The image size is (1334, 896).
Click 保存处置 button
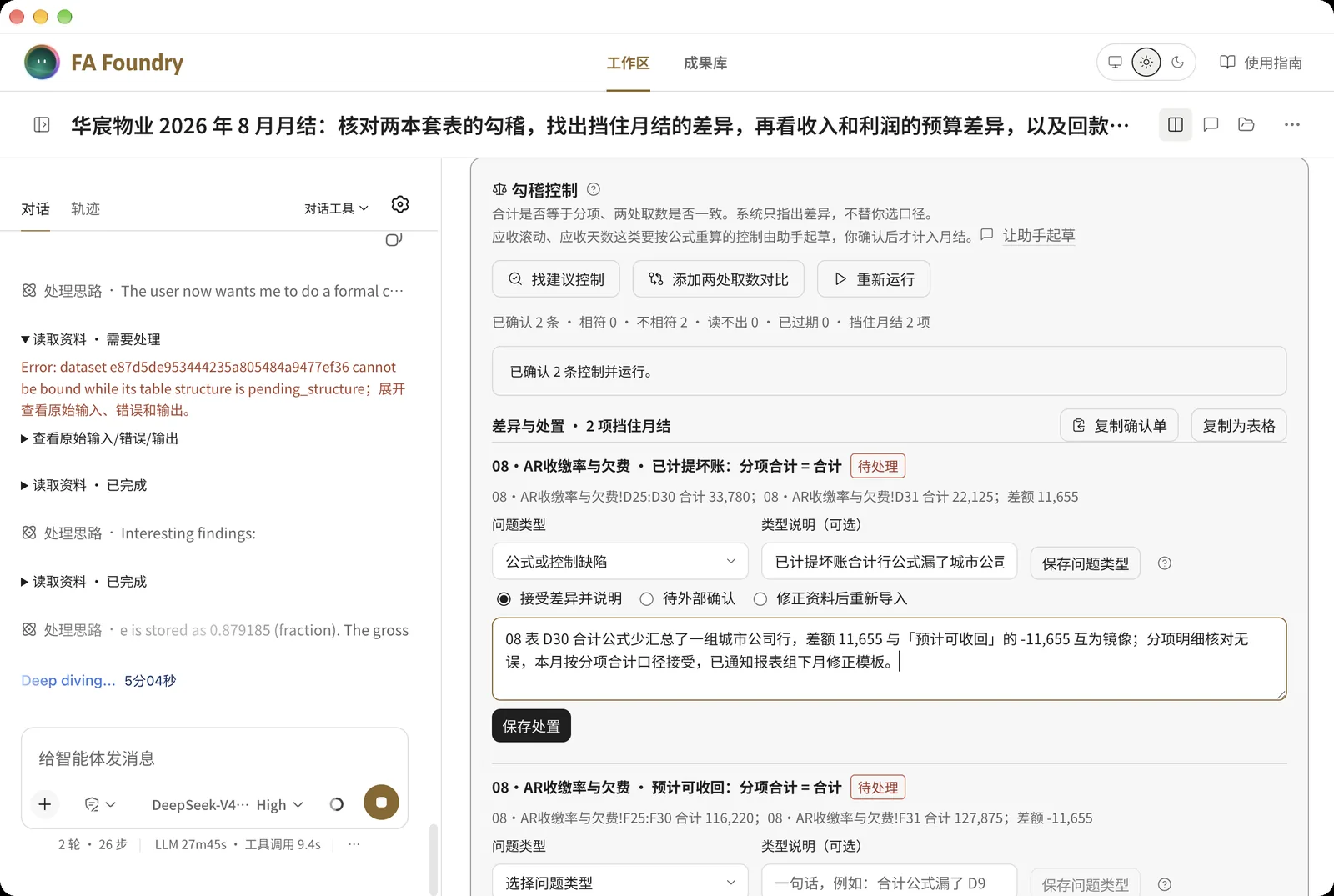[x=531, y=726]
